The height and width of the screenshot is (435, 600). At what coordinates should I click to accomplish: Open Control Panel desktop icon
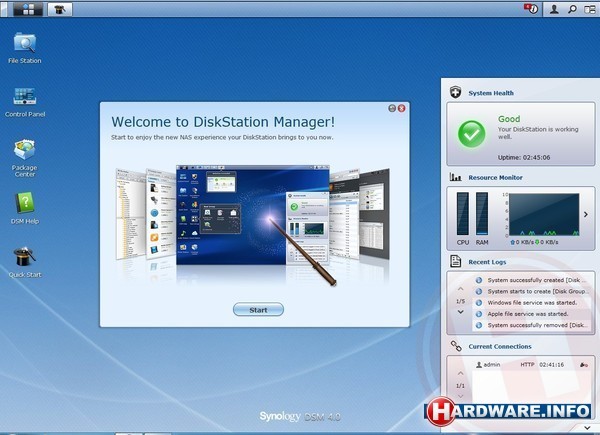click(x=25, y=98)
